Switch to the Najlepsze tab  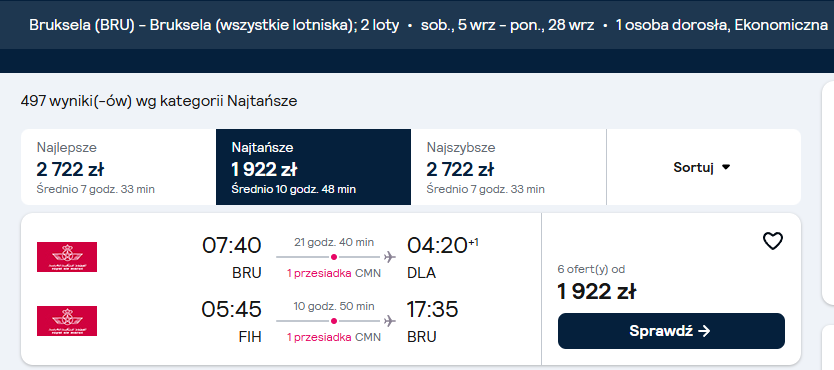119,167
